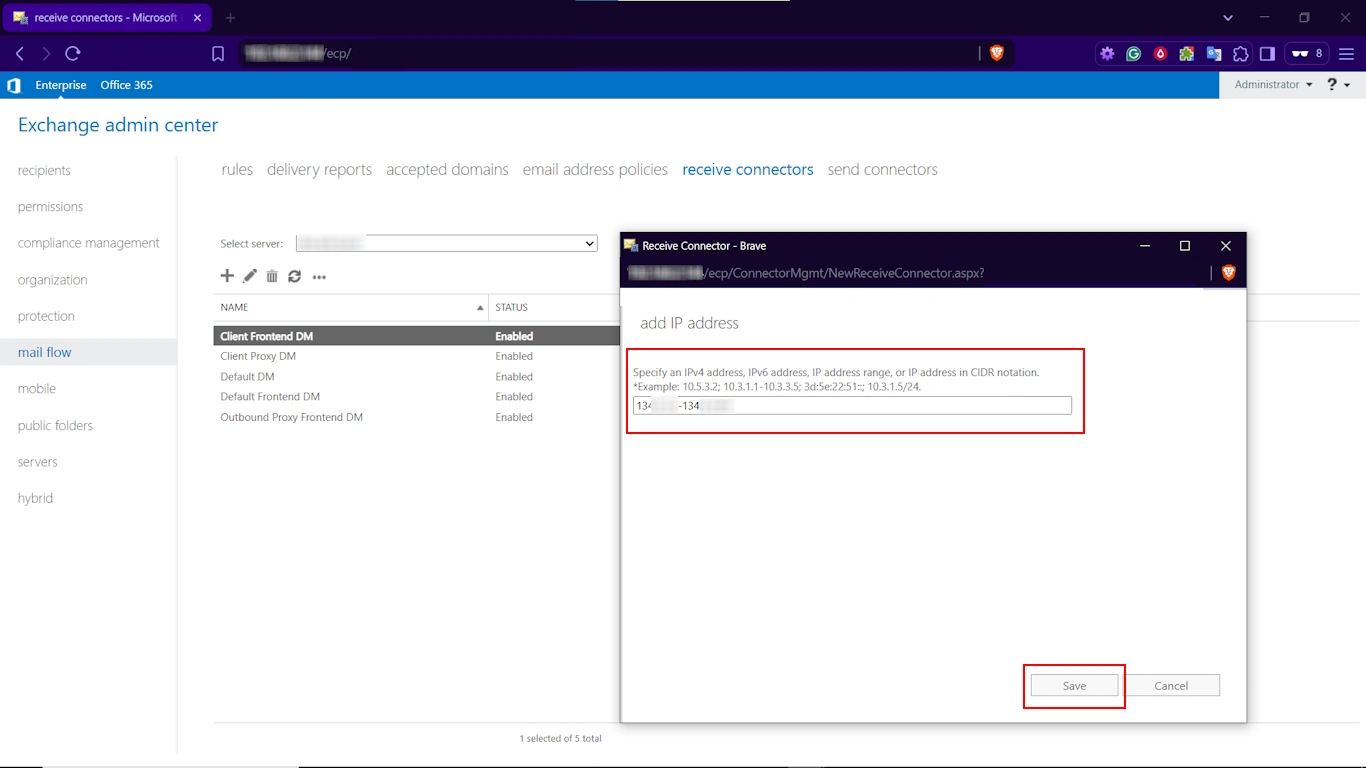
Task: Go to mail flow in the sidebar
Action: tap(88, 352)
